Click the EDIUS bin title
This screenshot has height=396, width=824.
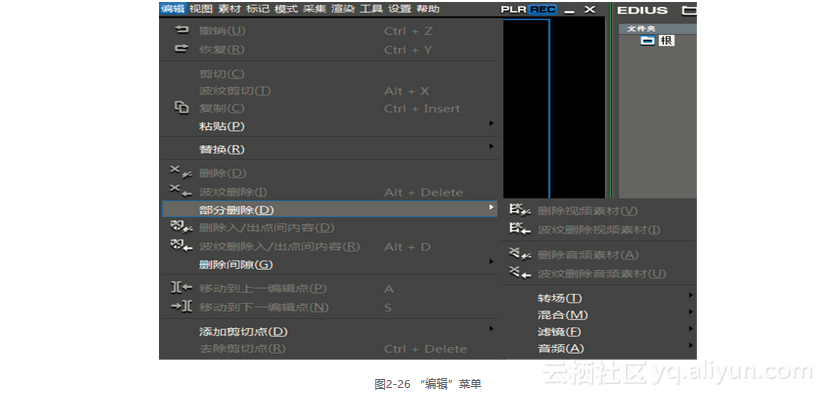(x=642, y=10)
